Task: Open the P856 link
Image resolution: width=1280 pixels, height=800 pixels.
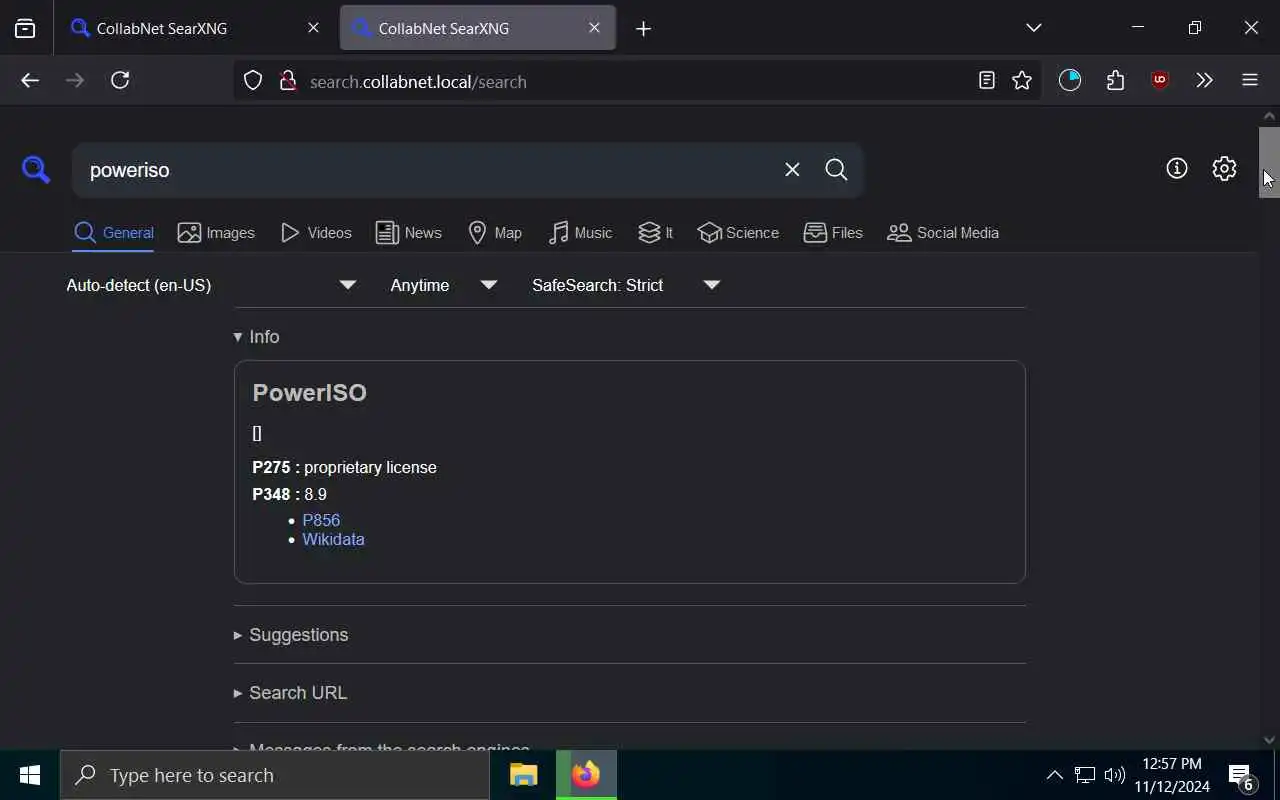Action: pos(321,520)
